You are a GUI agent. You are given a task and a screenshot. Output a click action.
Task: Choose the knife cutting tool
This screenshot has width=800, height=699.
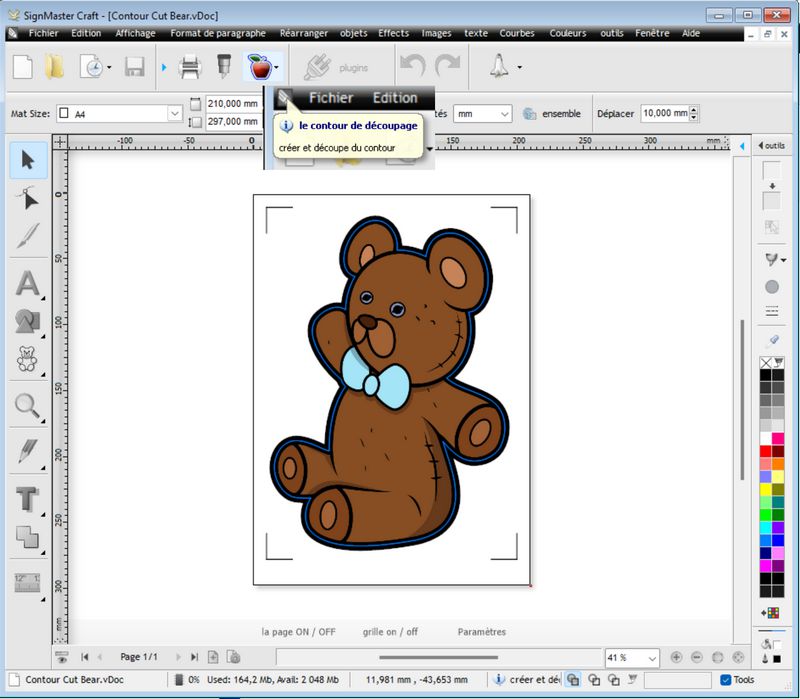coord(28,235)
